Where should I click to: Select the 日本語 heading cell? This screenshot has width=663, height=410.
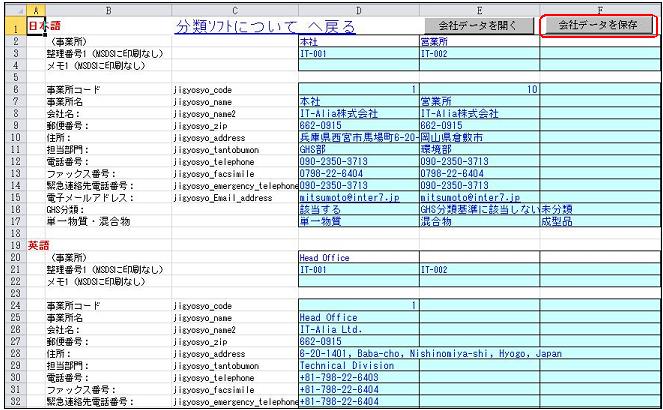(36, 26)
